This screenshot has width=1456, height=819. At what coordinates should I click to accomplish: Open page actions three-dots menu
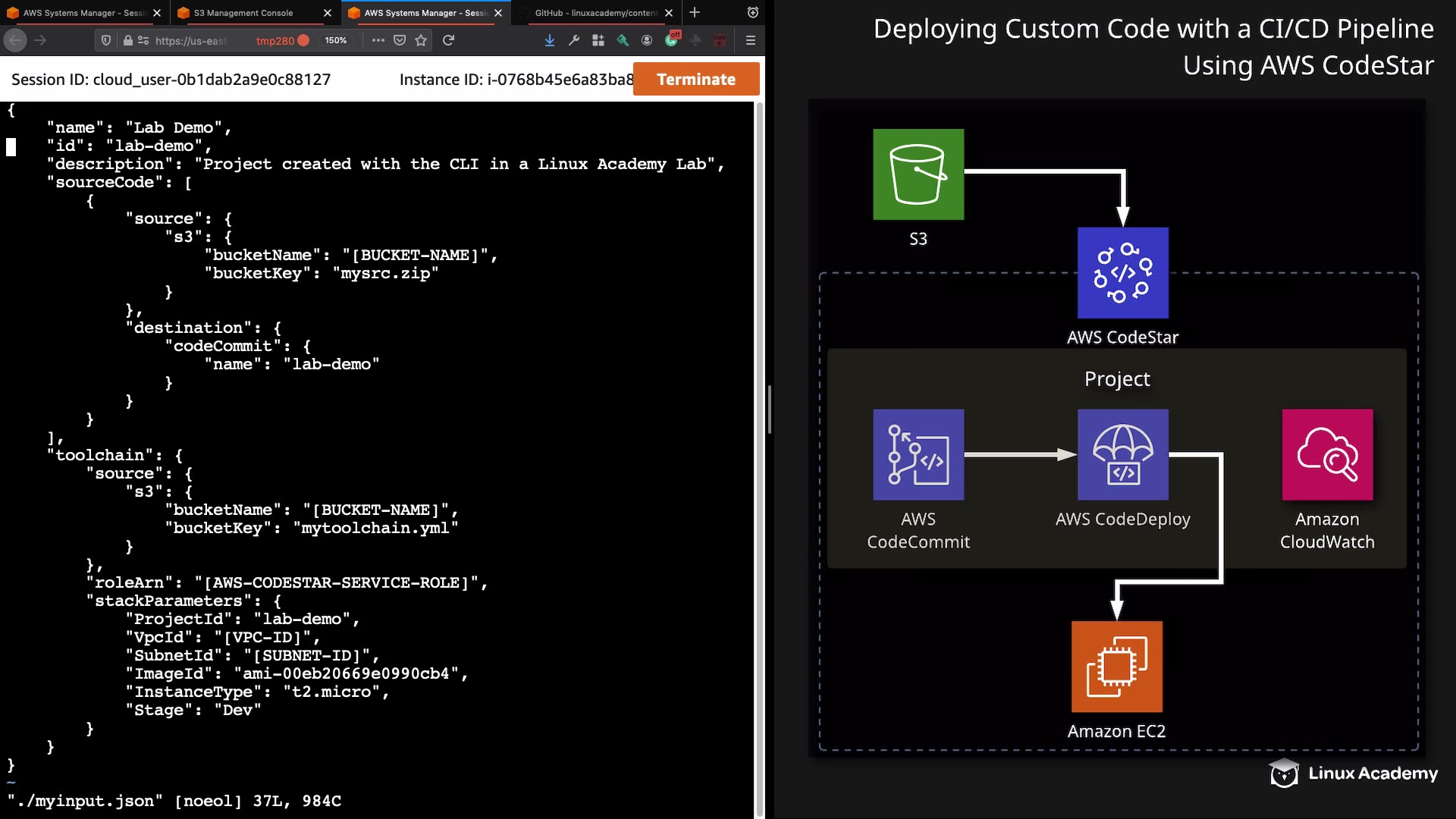pos(378,40)
